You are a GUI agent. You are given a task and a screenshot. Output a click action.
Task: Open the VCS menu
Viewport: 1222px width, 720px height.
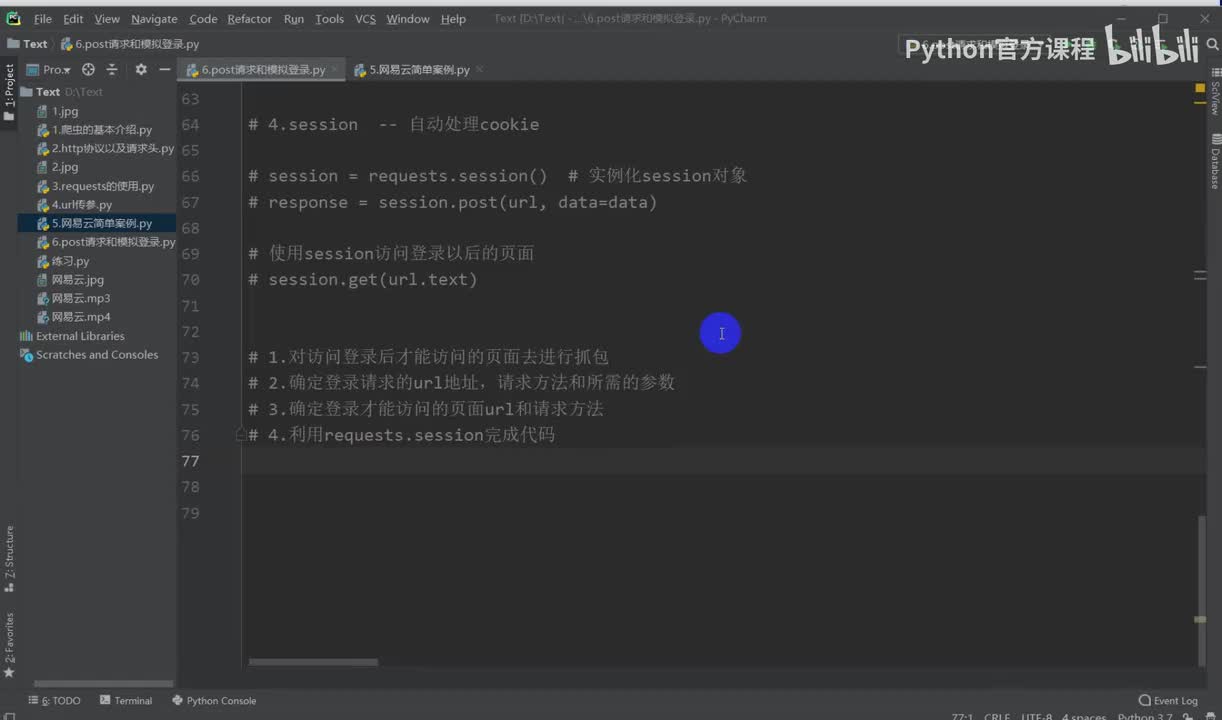point(365,19)
